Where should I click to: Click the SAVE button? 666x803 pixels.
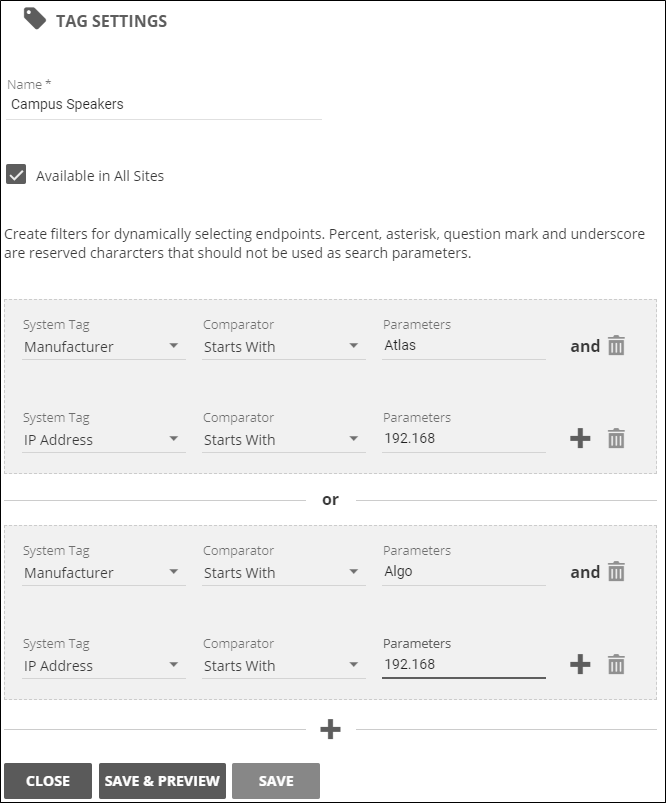pyautogui.click(x=276, y=781)
